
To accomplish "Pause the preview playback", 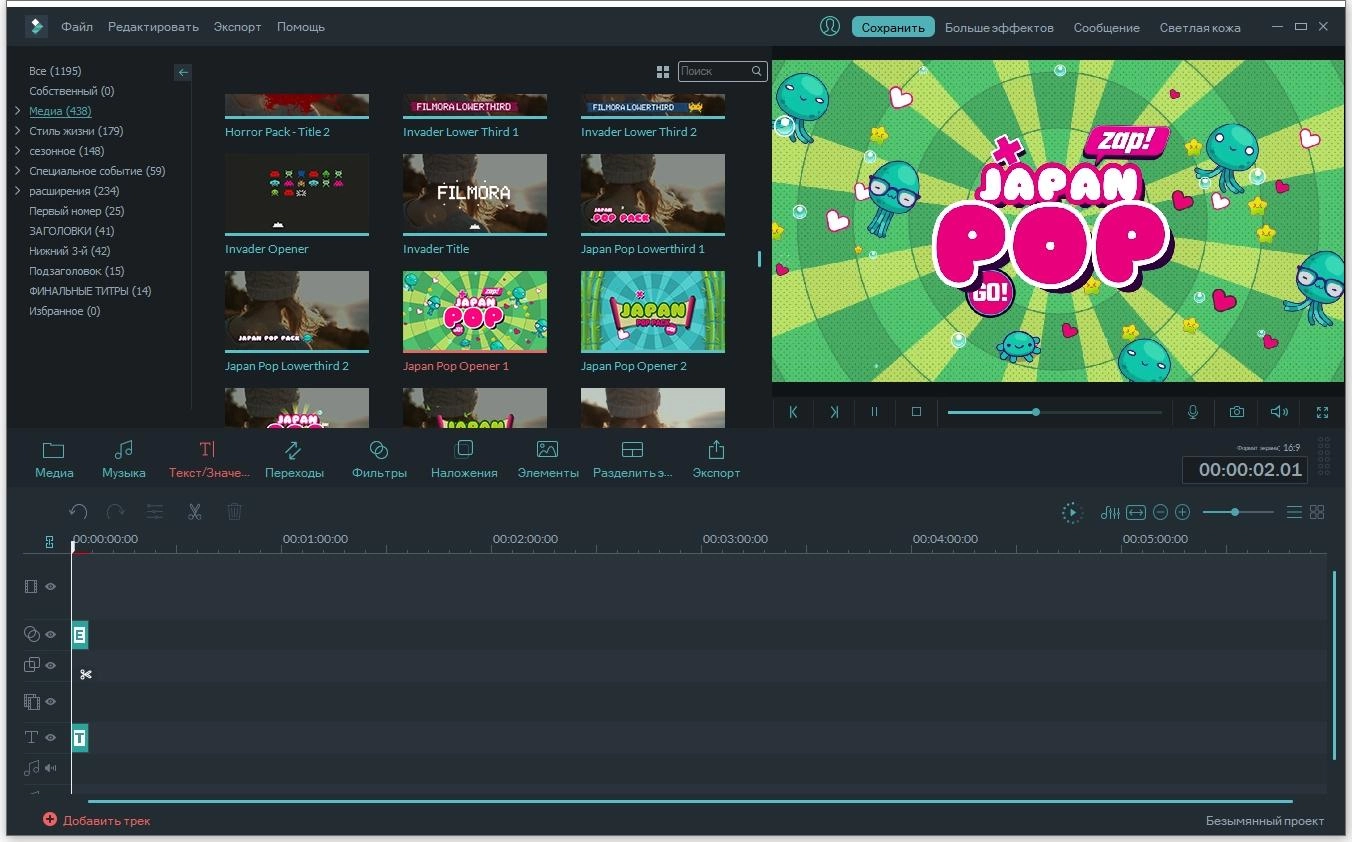I will coord(874,411).
